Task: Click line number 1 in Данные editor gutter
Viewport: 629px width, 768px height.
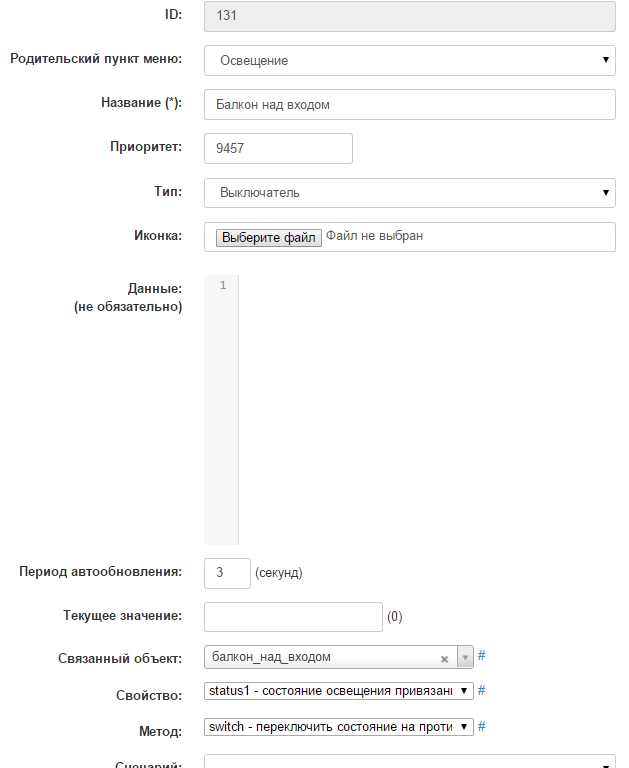Action: click(x=222, y=286)
